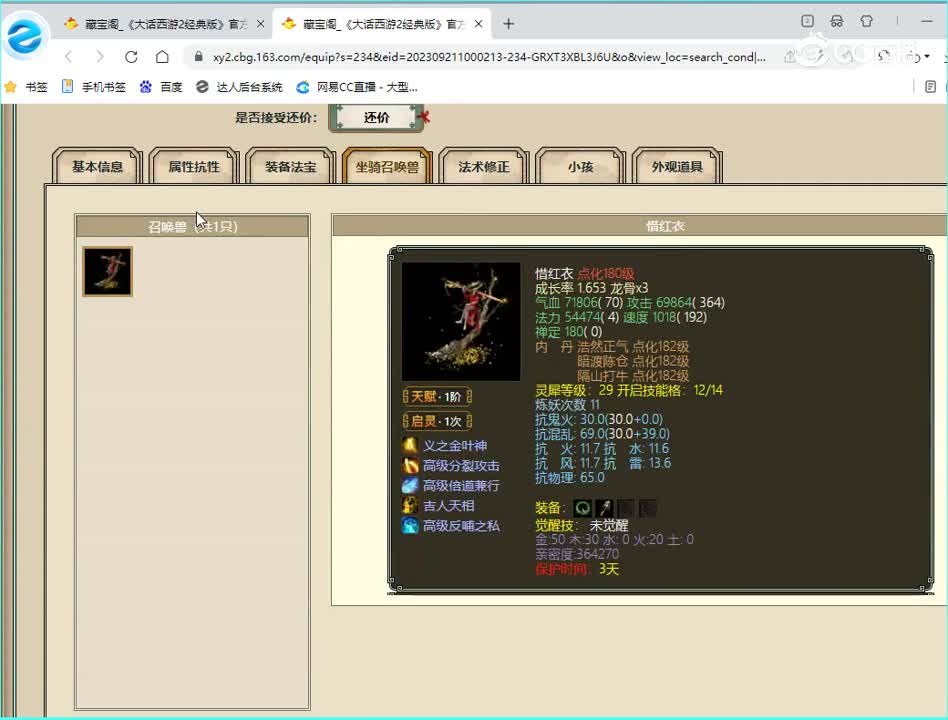Open a new browser tab
Screen dimensions: 948x720
coord(508,24)
